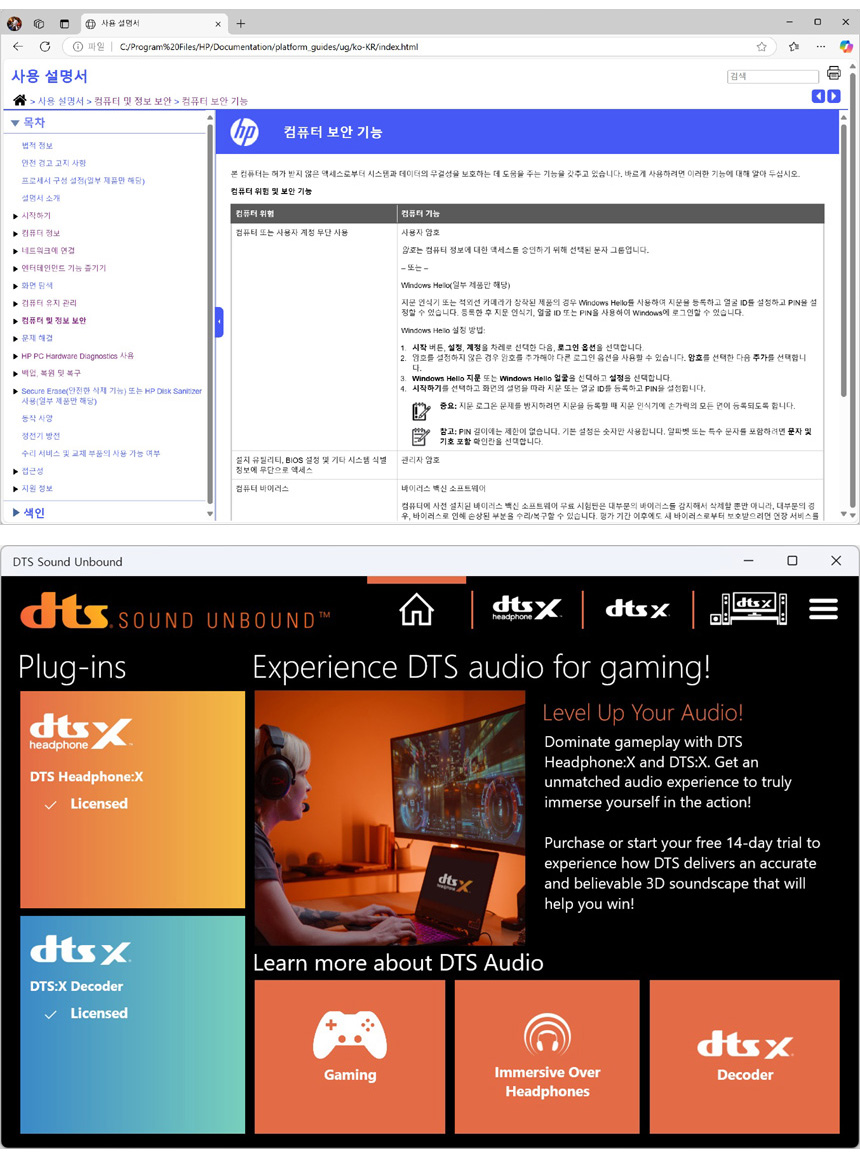Click the 법적 정보 link in contents
The width and height of the screenshot is (860, 1154).
(x=38, y=146)
